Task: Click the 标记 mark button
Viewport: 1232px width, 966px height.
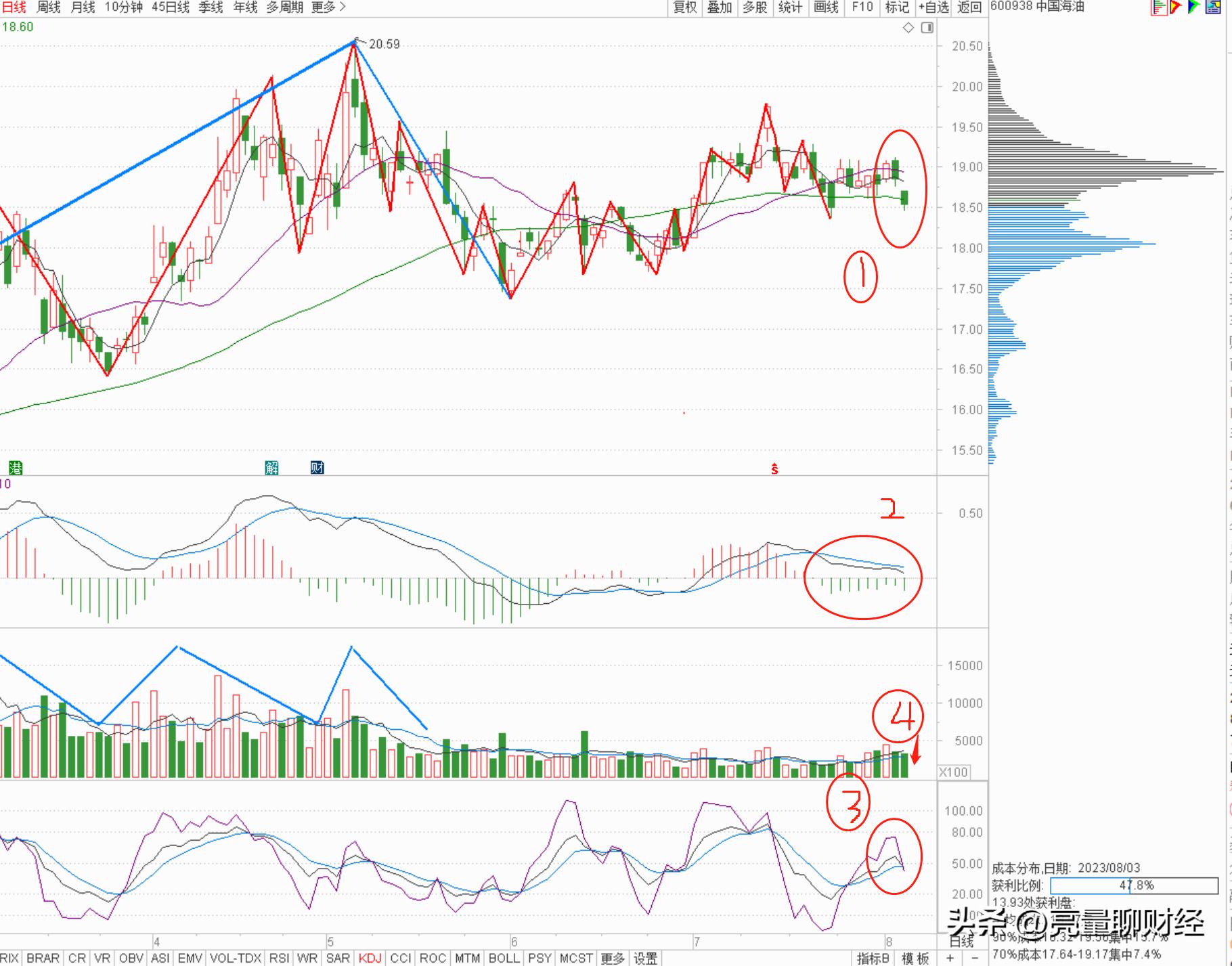Action: pos(897,7)
